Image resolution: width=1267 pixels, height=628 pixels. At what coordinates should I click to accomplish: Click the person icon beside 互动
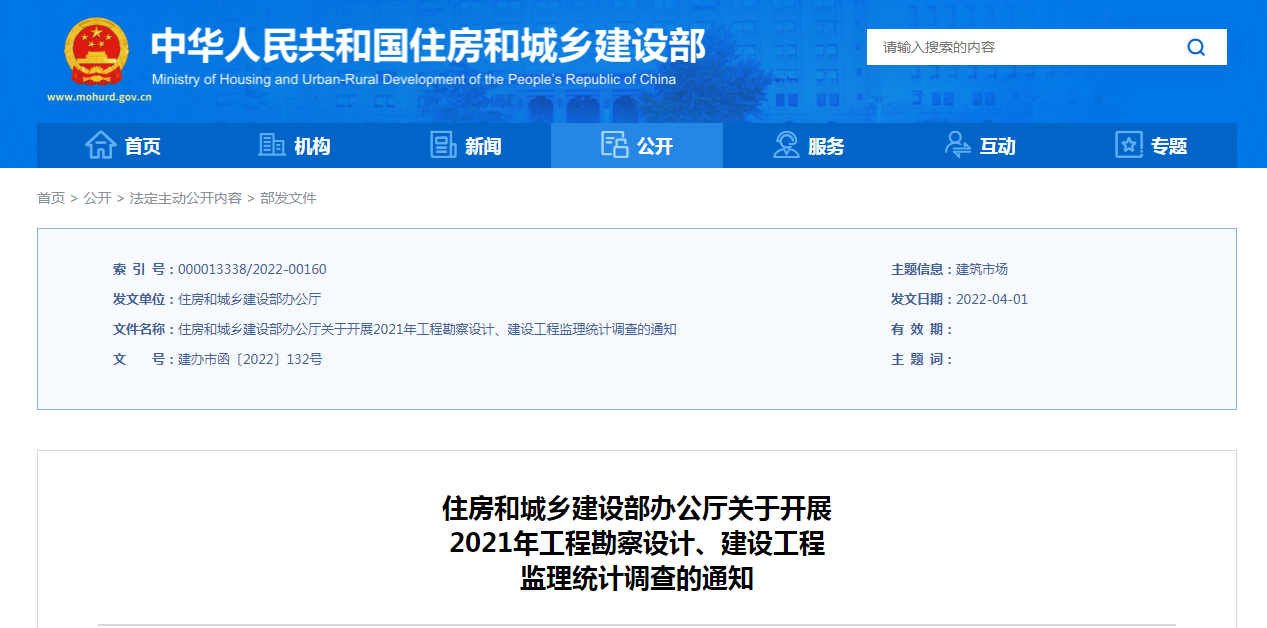(957, 145)
